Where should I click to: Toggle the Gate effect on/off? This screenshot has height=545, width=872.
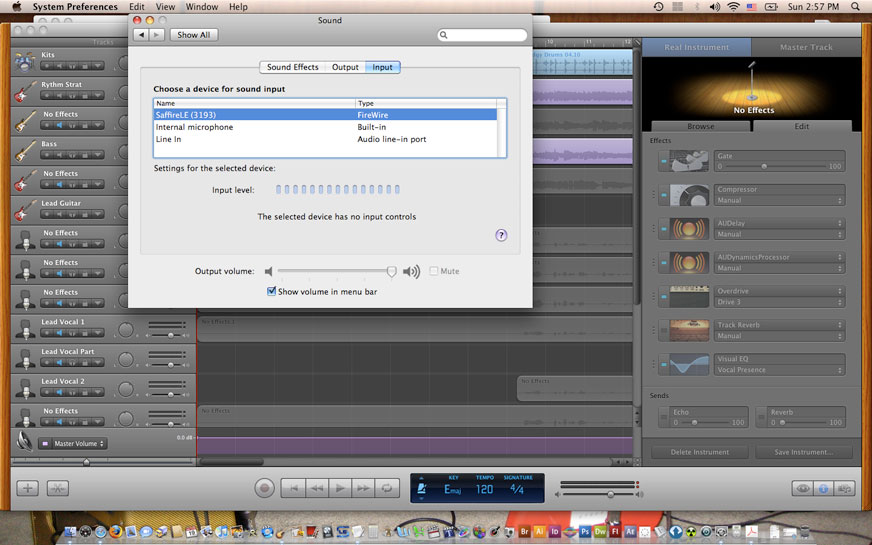(x=664, y=161)
